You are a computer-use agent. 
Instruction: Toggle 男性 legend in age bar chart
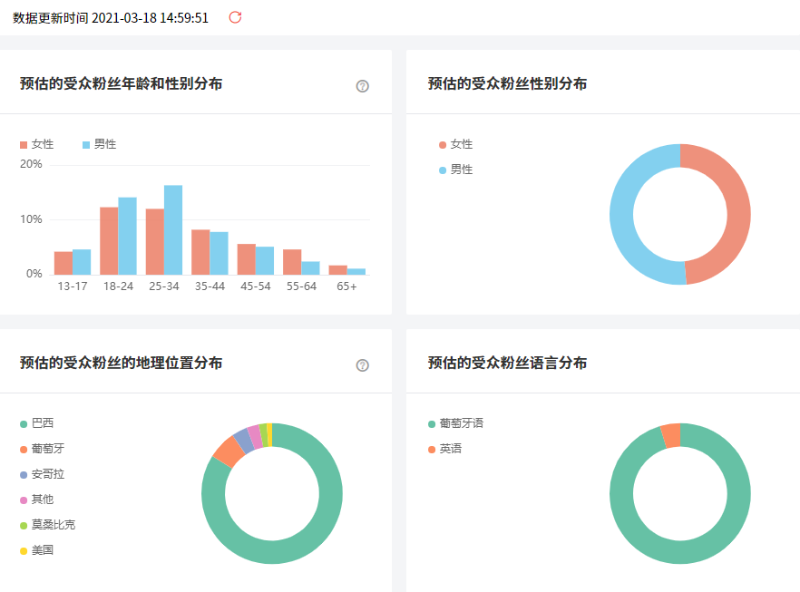(x=99, y=144)
